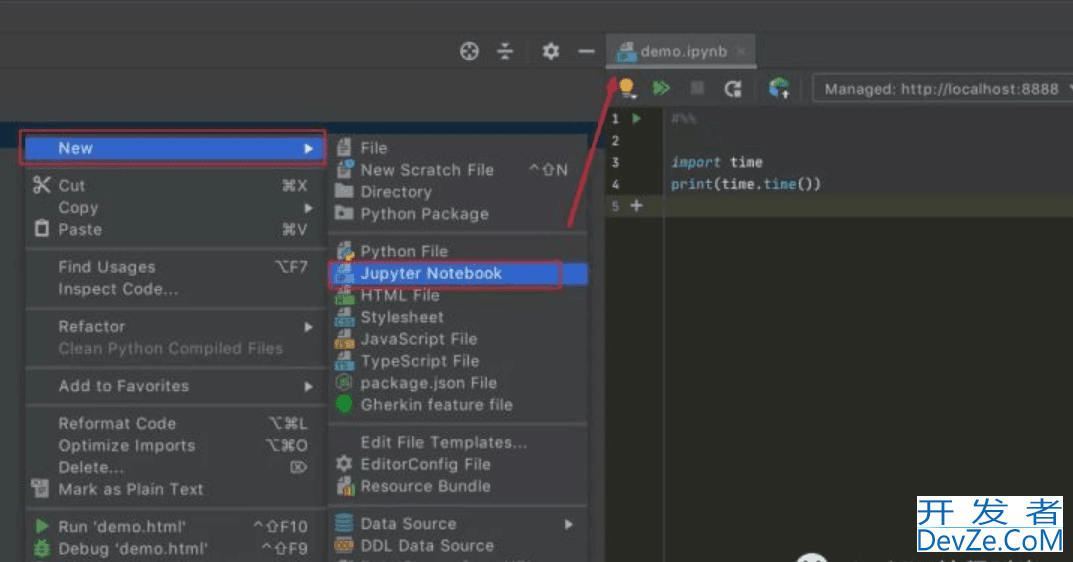Switch to the demo.ipynb tab

[x=682, y=51]
